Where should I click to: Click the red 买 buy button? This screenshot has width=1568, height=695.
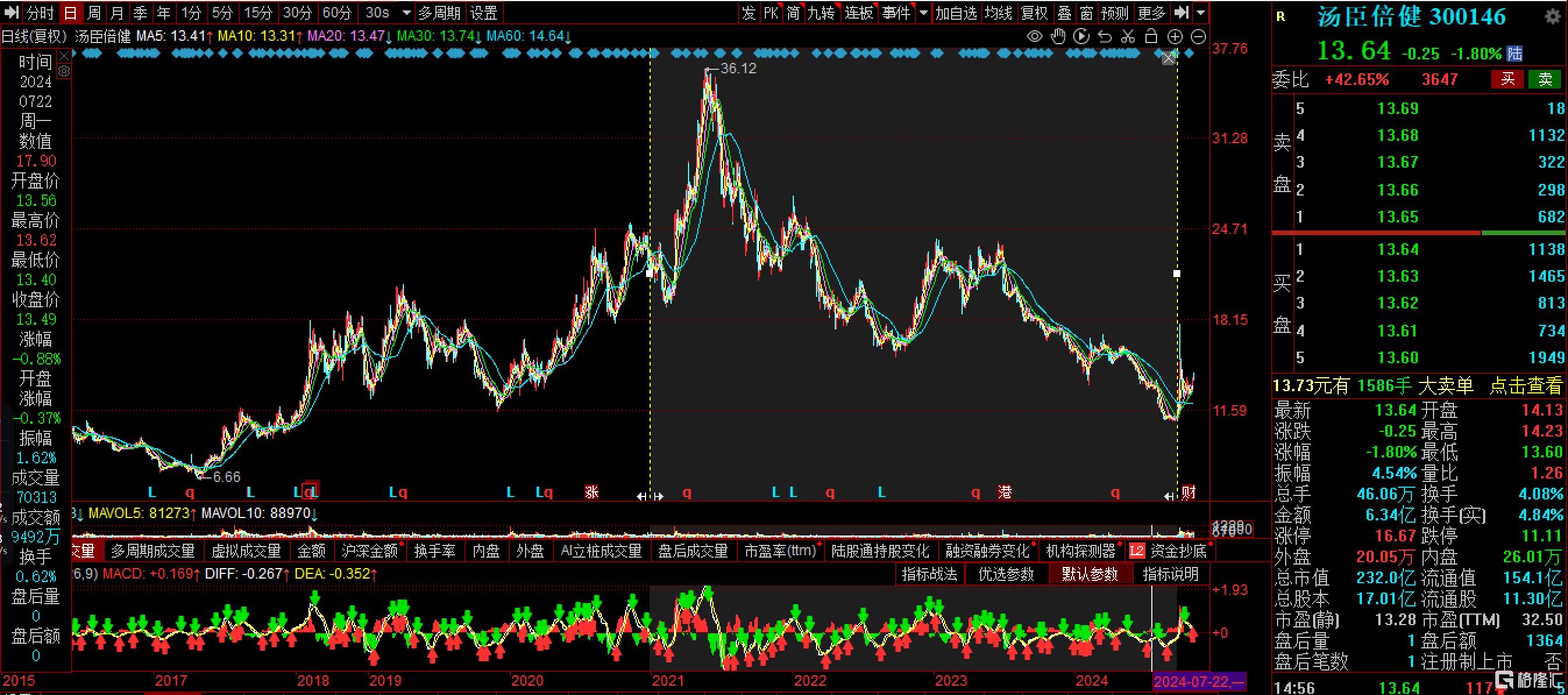click(1507, 79)
